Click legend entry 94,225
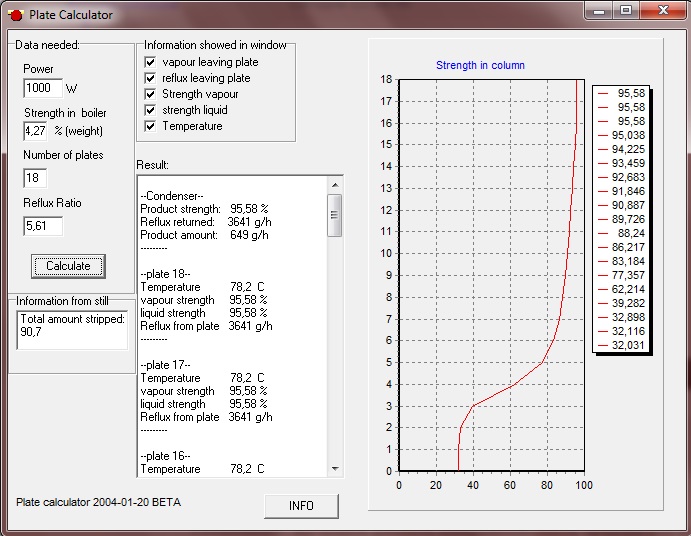The height and width of the screenshot is (536, 691). point(621,149)
